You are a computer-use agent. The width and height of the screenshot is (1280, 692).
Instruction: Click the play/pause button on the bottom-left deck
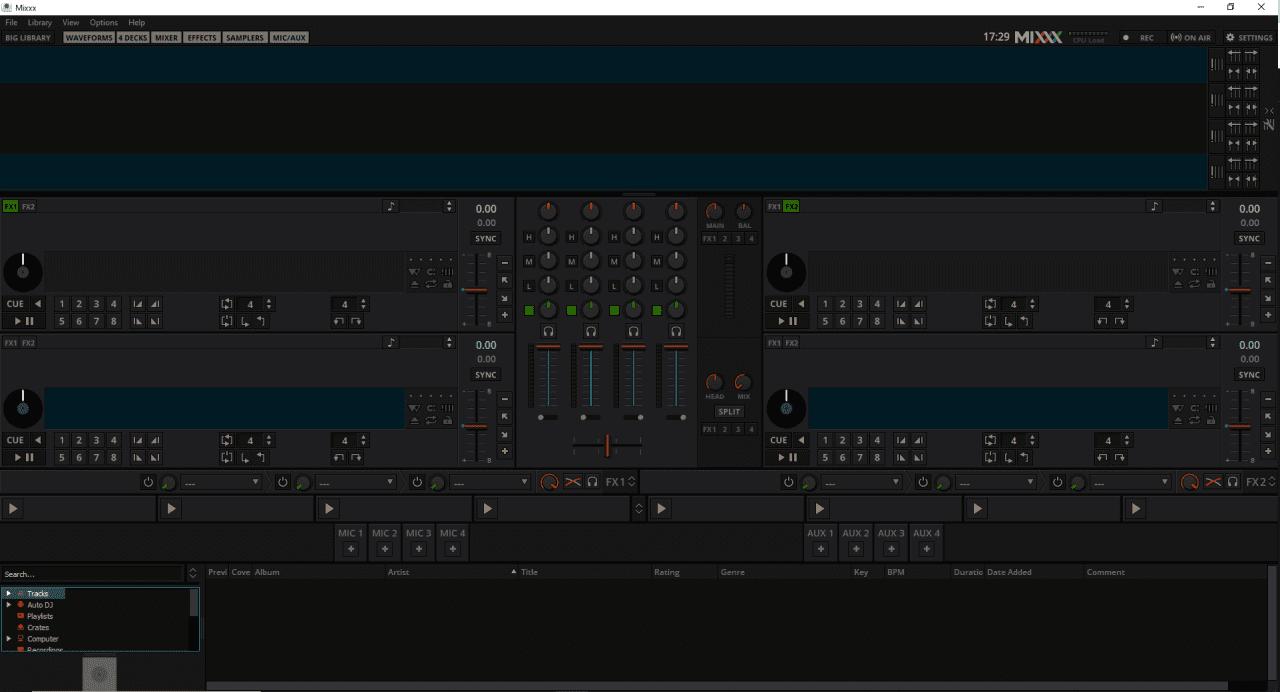(23, 457)
